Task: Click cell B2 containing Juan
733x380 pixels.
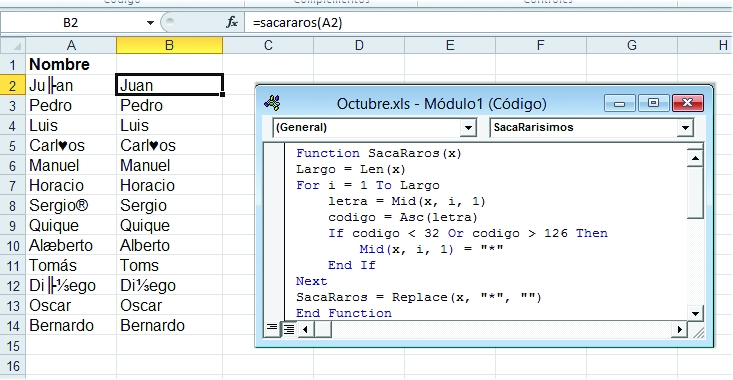Action: coord(170,85)
